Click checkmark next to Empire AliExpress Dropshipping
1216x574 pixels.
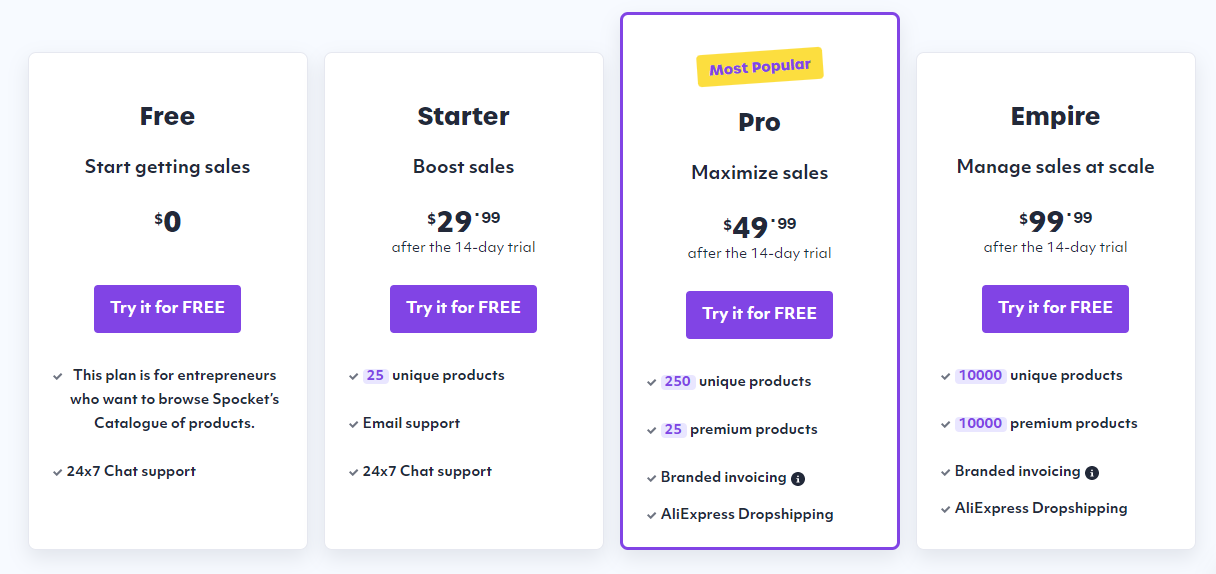point(945,509)
